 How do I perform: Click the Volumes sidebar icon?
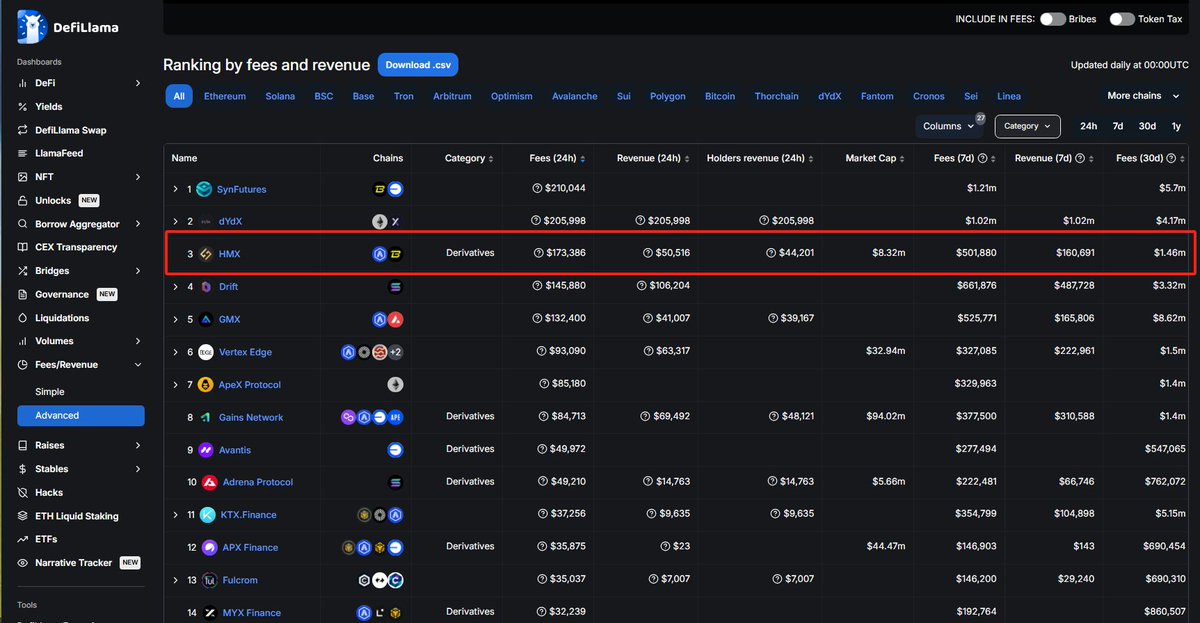point(23,341)
